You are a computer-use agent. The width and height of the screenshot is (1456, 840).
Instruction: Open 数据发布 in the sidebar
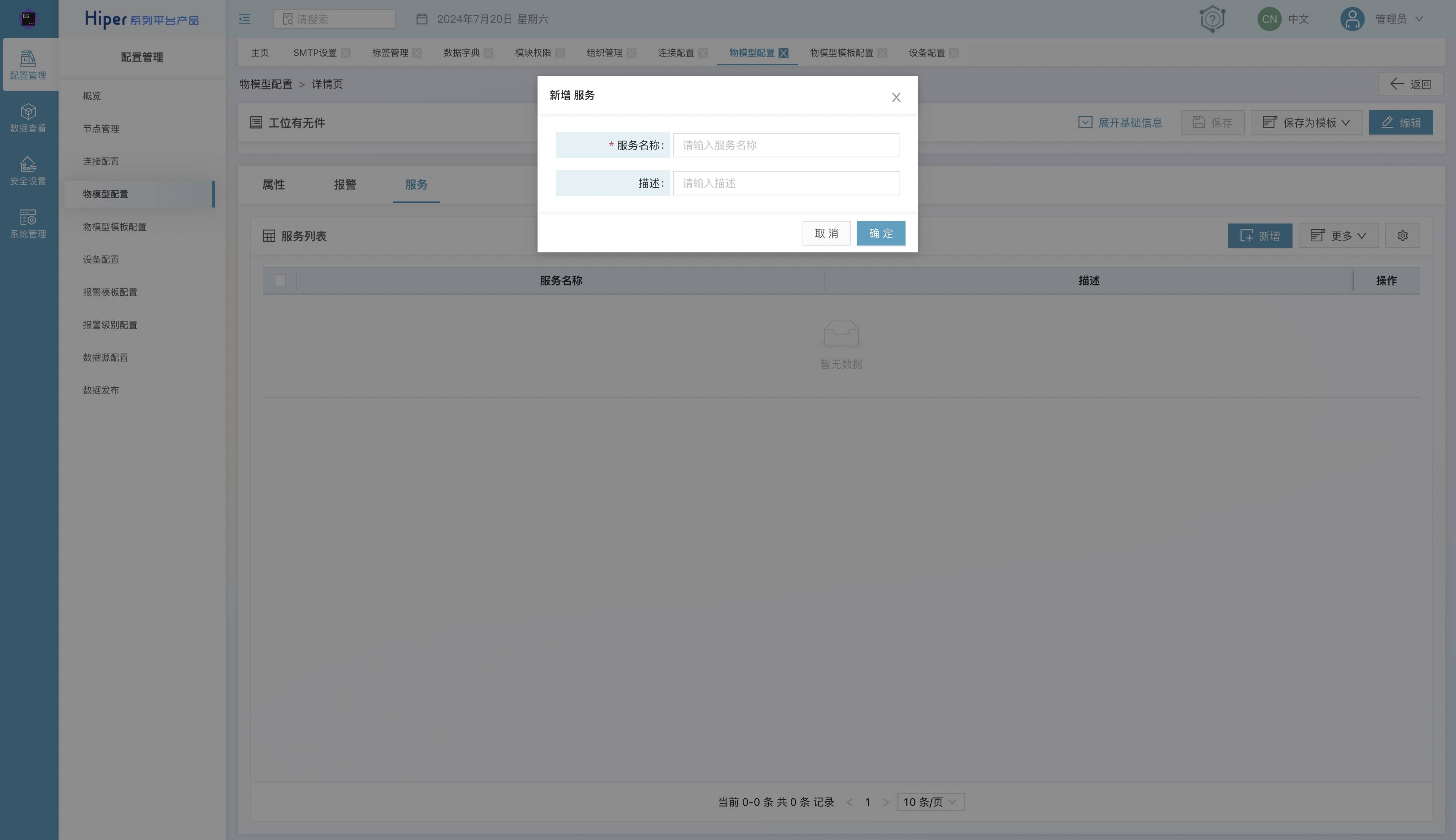101,391
